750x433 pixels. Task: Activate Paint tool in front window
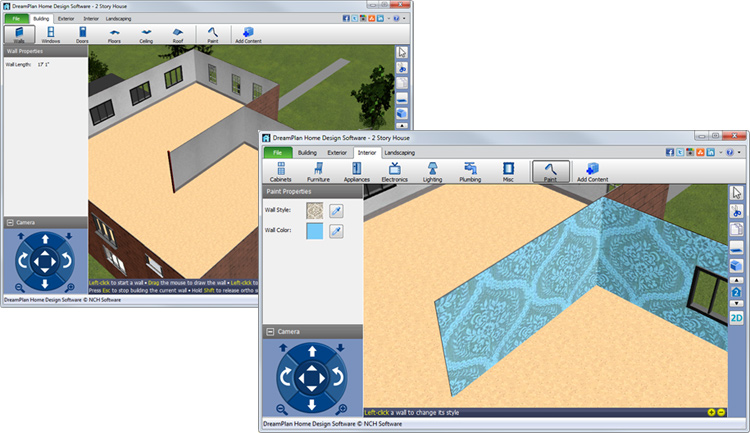click(551, 172)
